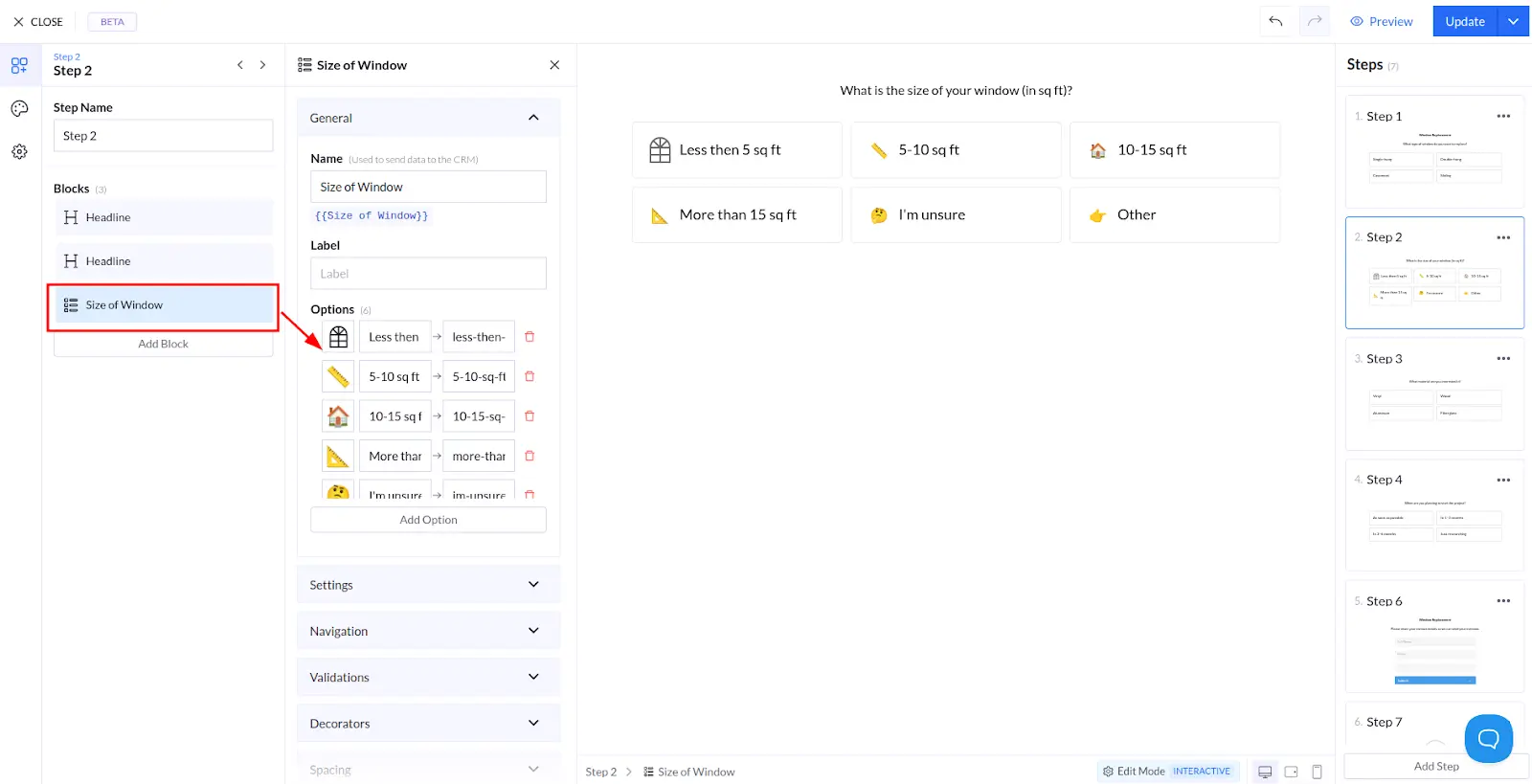
Task: Click the Preview link
Action: (x=1381, y=21)
